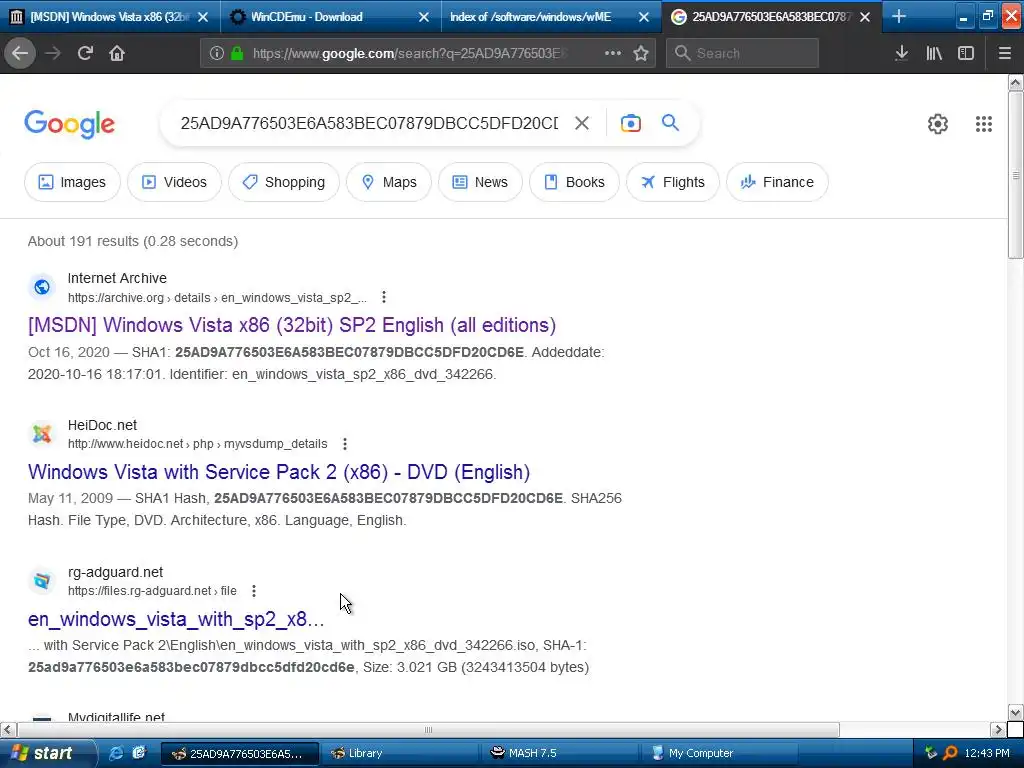Image resolution: width=1024 pixels, height=768 pixels.
Task: Filter results by Maps
Action: click(x=389, y=182)
